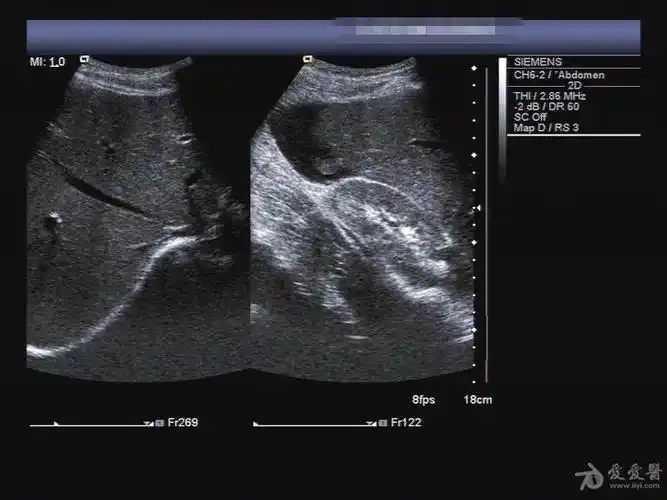Click the -2 dB / DR 60 setting
This screenshot has width=667, height=500.
pos(547,106)
